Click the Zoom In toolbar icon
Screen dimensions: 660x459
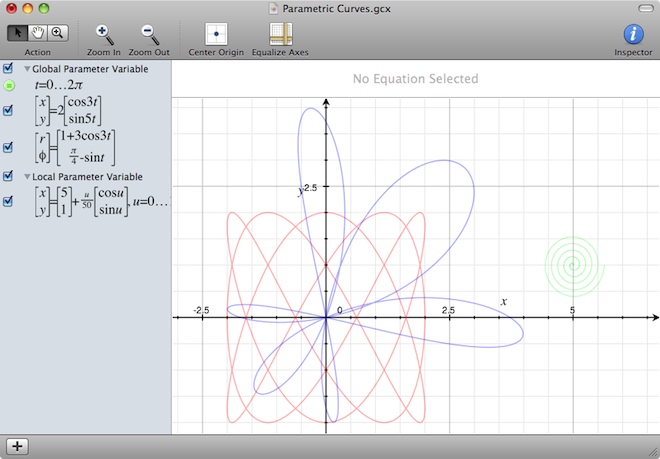pyautogui.click(x=104, y=34)
